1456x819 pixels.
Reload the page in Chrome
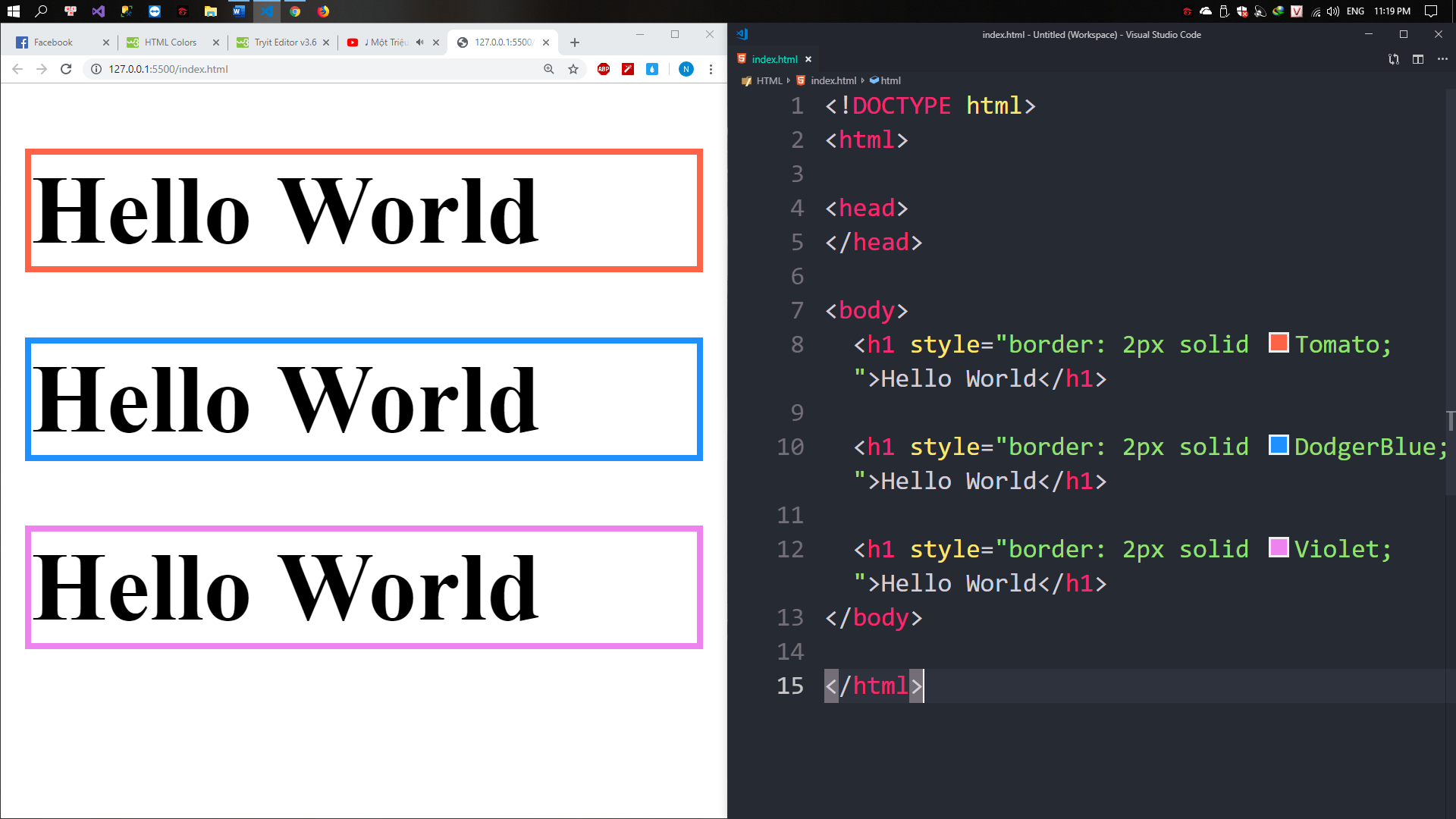66,69
